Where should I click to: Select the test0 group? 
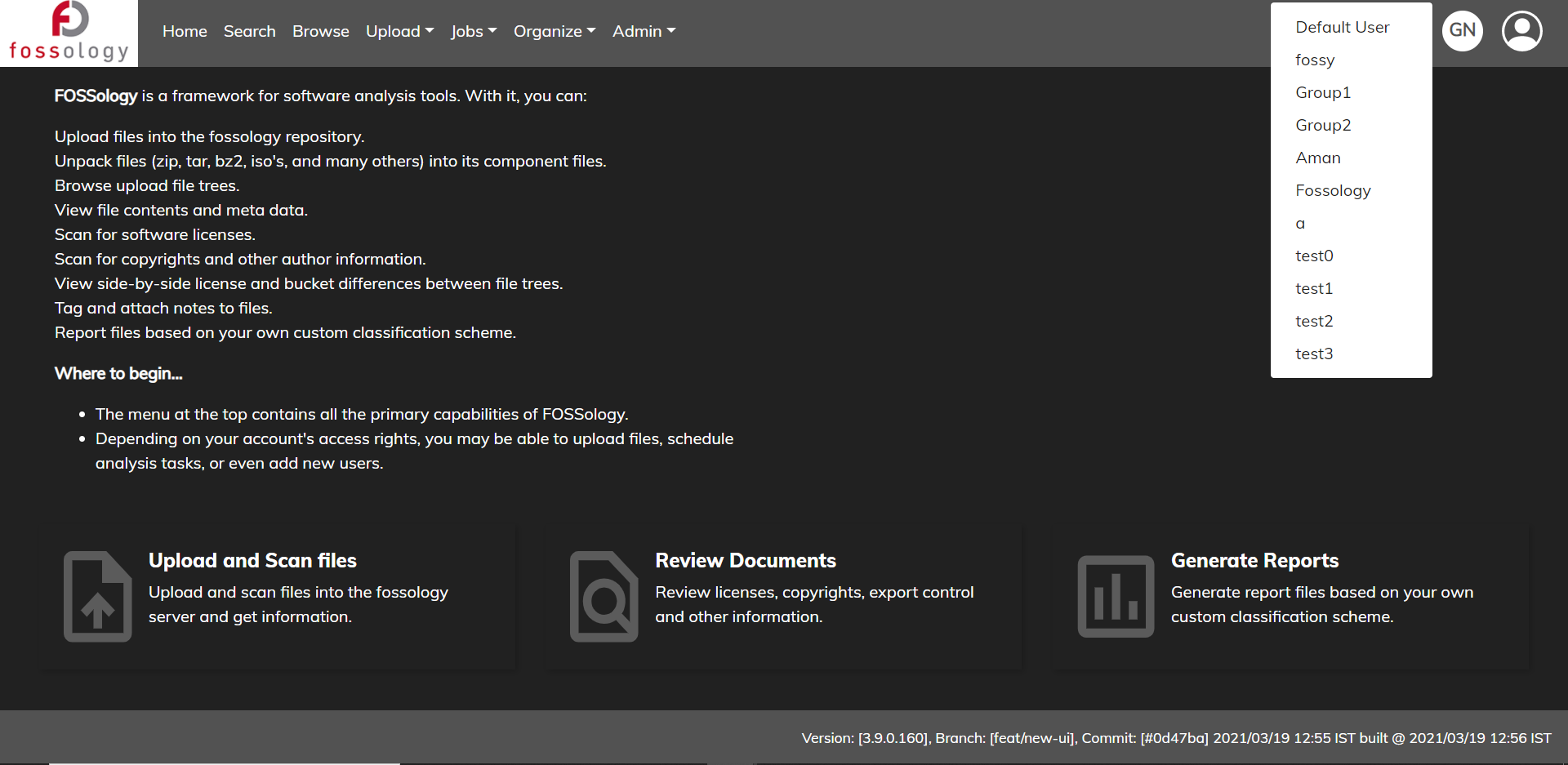click(1351, 256)
